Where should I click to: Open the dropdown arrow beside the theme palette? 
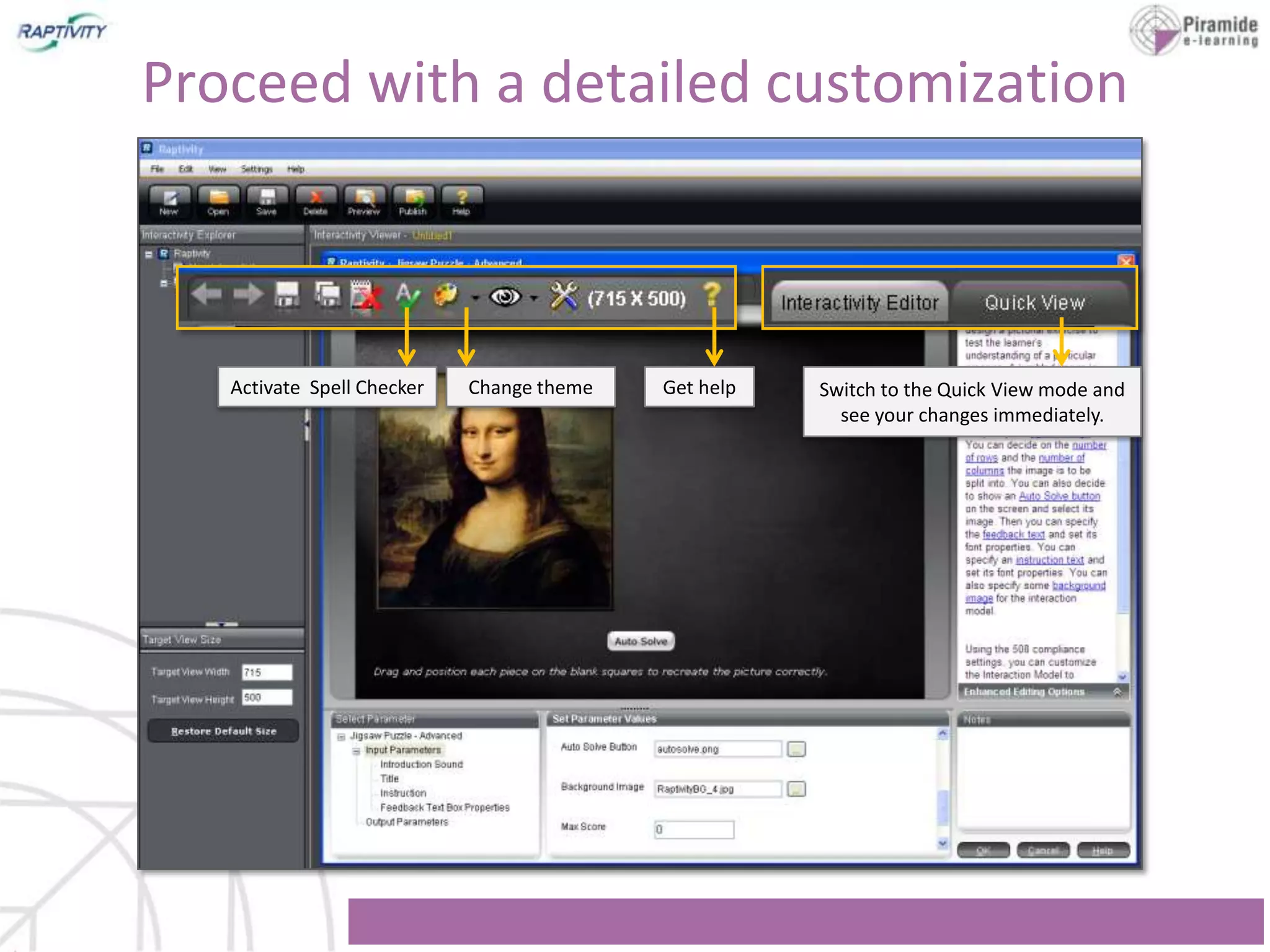pos(475,298)
